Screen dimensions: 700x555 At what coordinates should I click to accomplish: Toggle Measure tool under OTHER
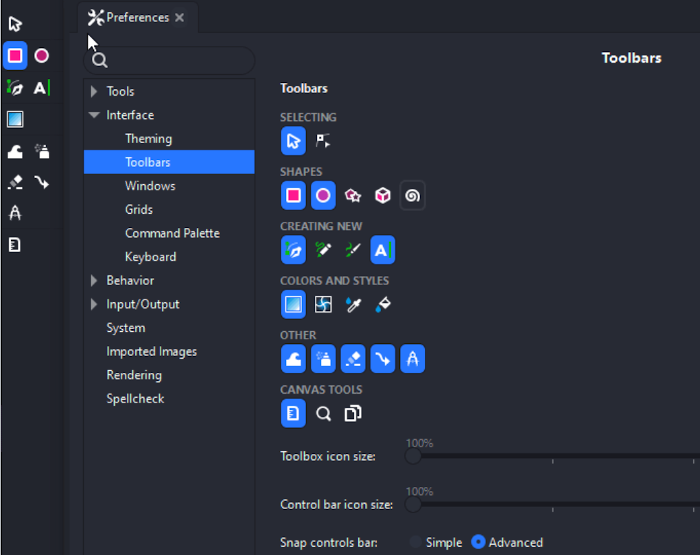412,359
